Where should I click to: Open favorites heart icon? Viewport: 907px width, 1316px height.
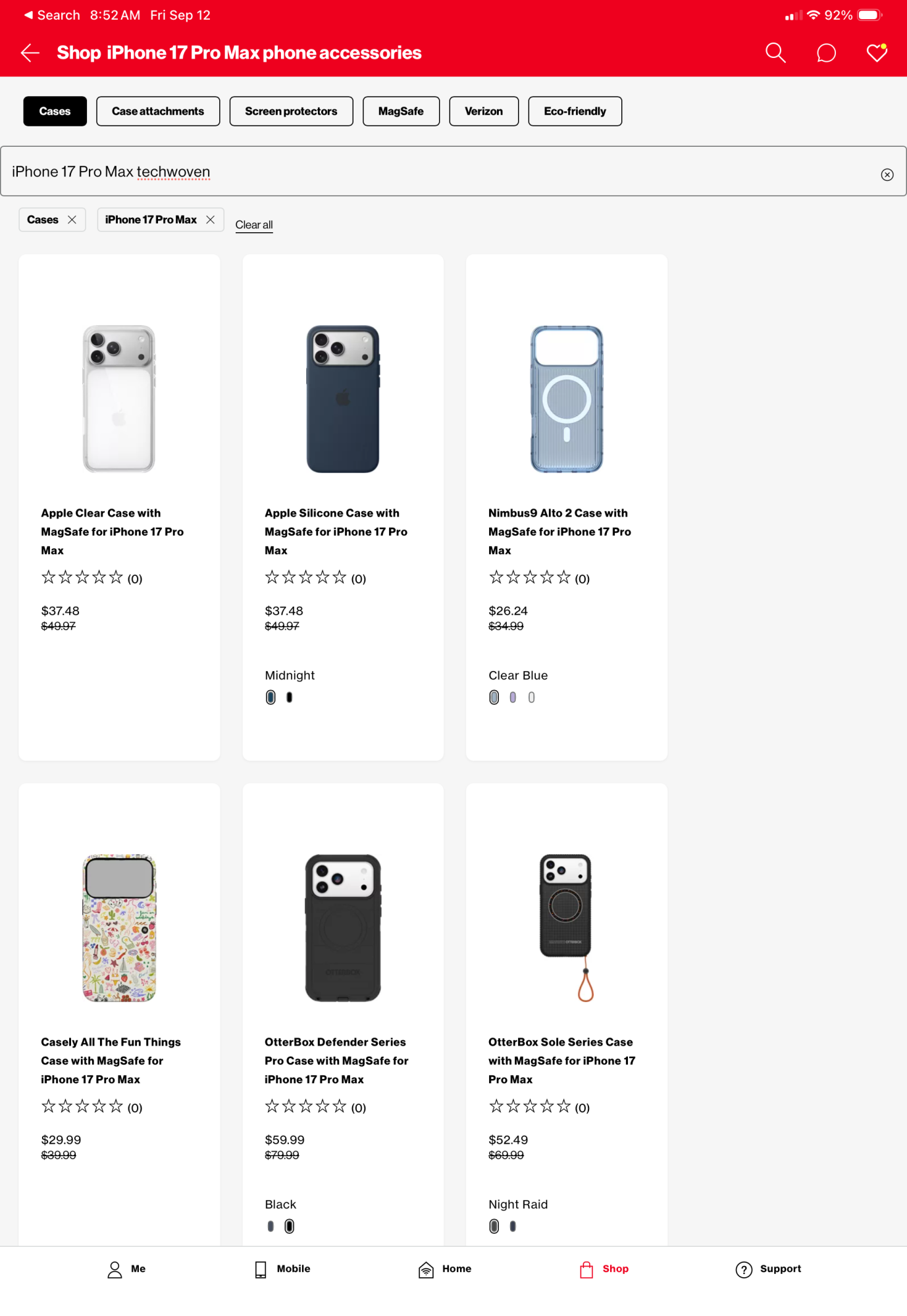tap(876, 53)
